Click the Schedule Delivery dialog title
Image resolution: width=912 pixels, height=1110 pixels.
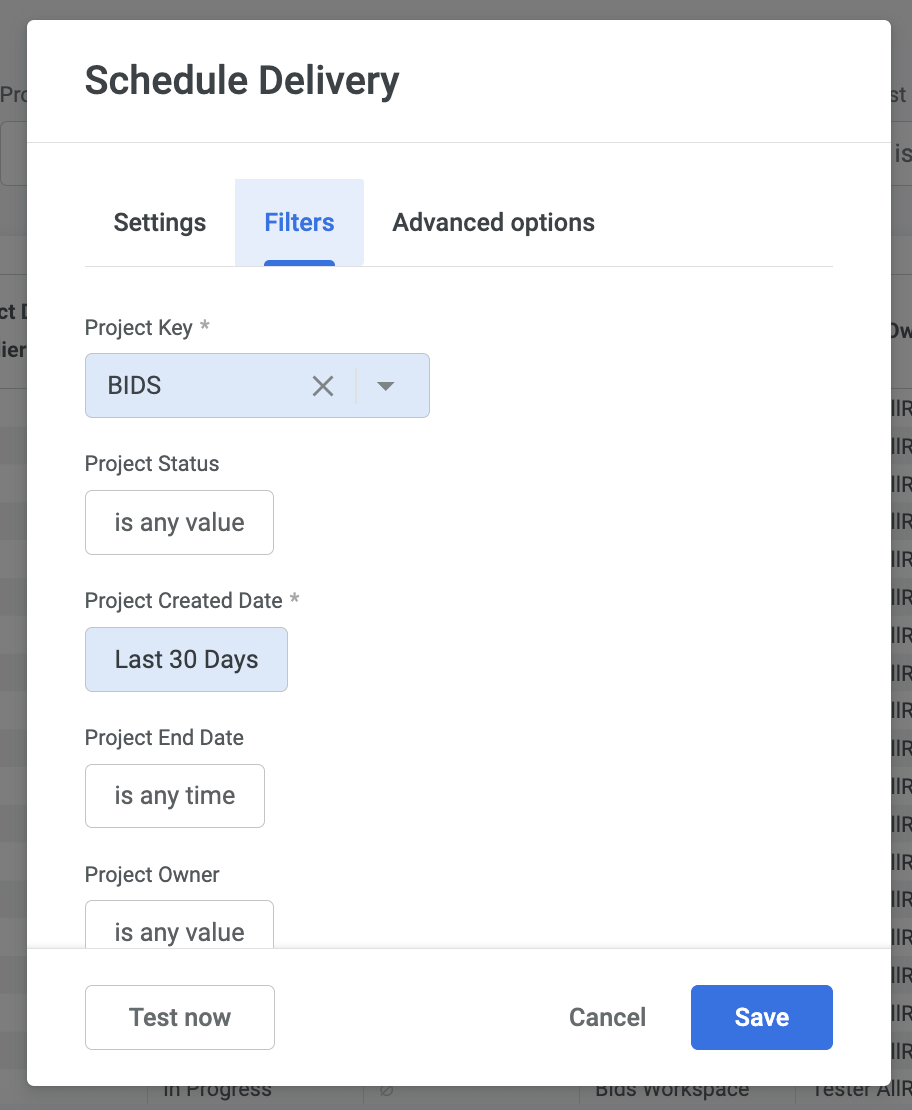click(242, 80)
